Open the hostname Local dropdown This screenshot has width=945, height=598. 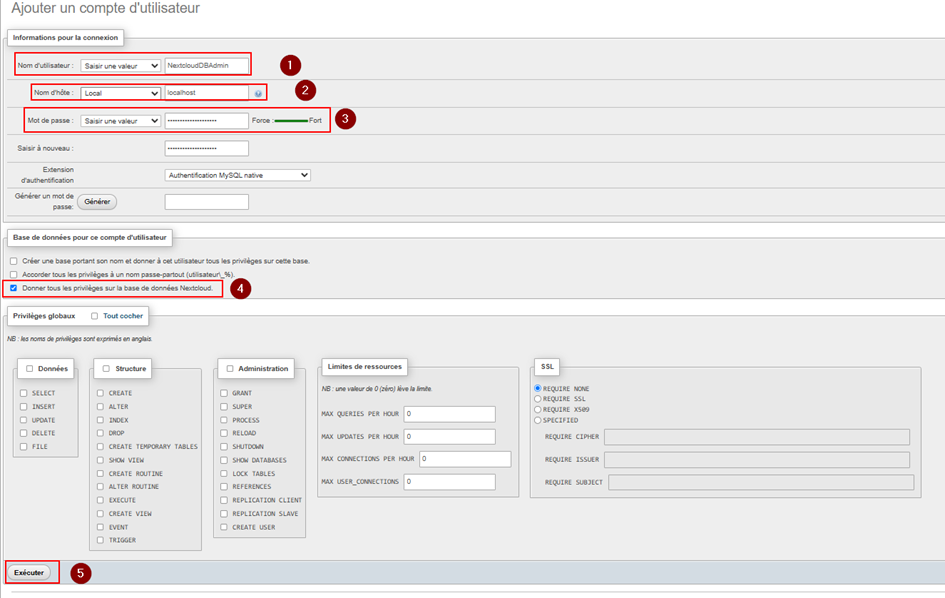[x=120, y=93]
